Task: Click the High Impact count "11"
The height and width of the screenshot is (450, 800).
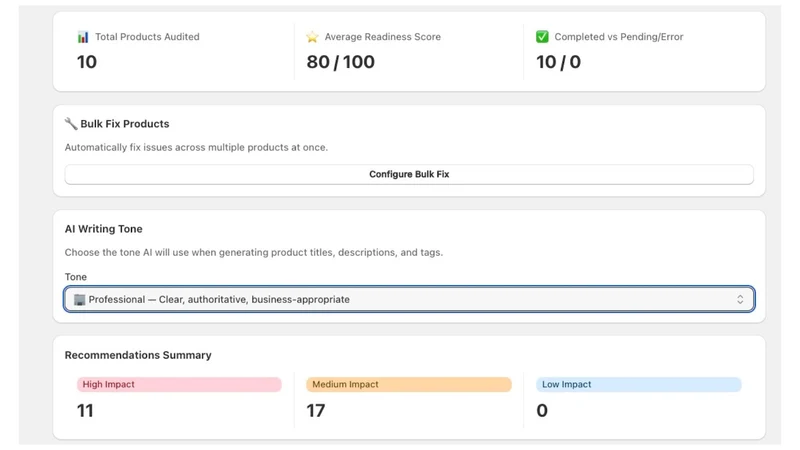Action: (x=85, y=410)
